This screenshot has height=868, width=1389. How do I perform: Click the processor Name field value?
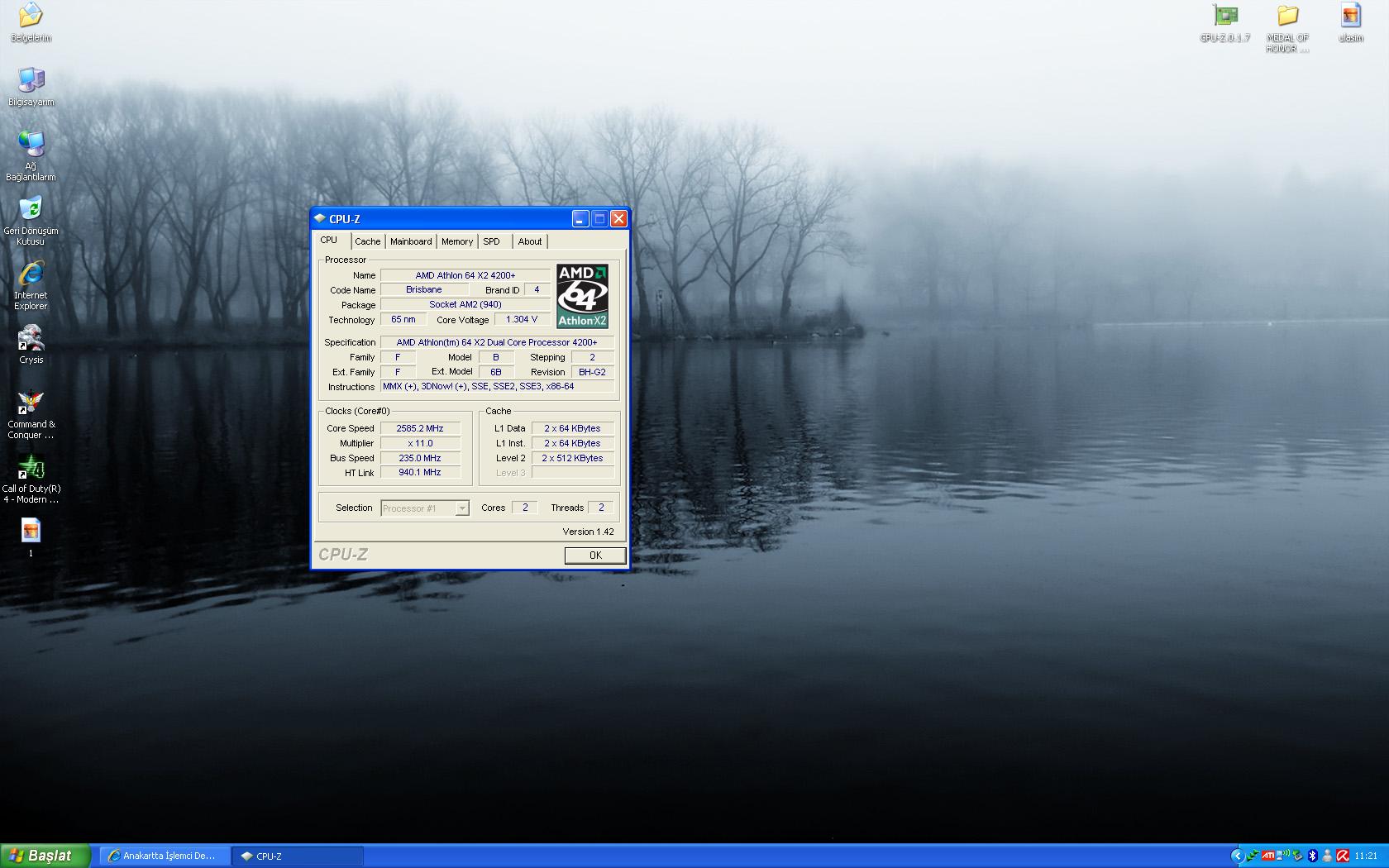click(x=465, y=275)
